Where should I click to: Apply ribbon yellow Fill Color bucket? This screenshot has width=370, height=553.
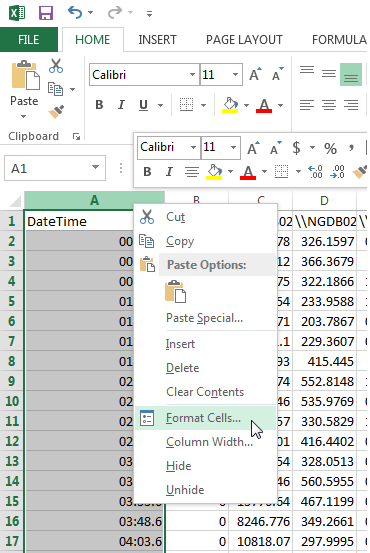click(230, 105)
